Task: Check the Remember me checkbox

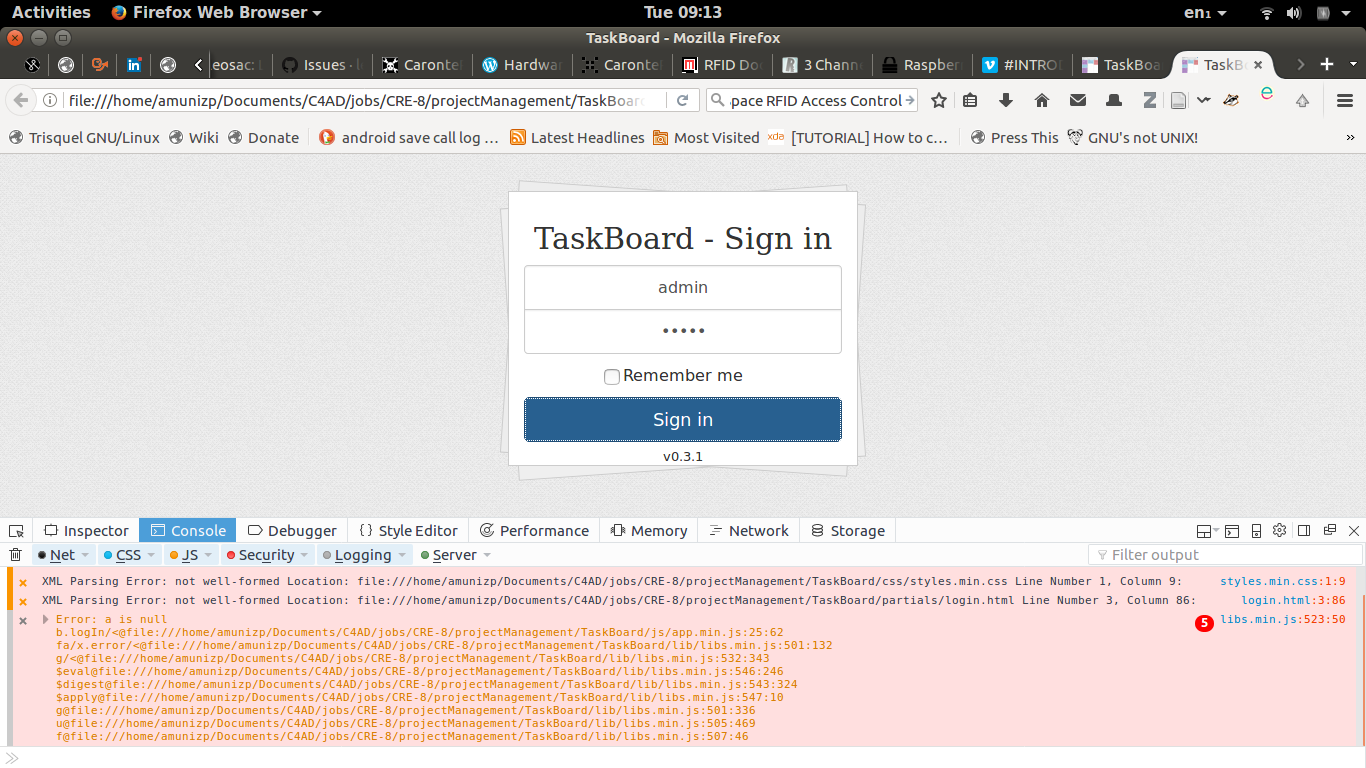Action: coord(611,377)
